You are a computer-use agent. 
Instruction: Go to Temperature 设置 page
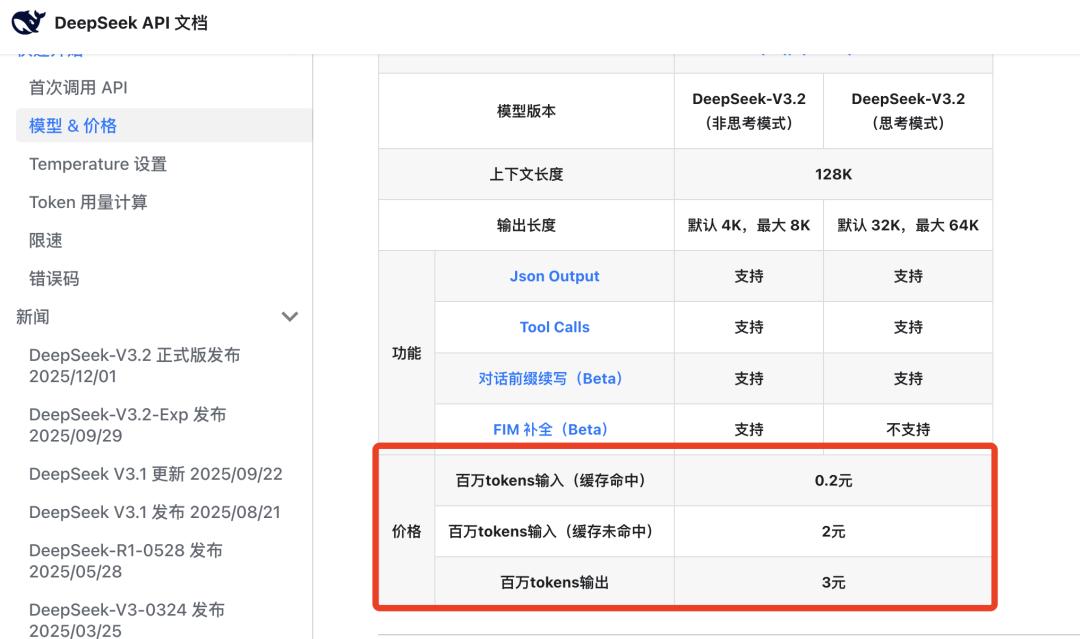98,164
